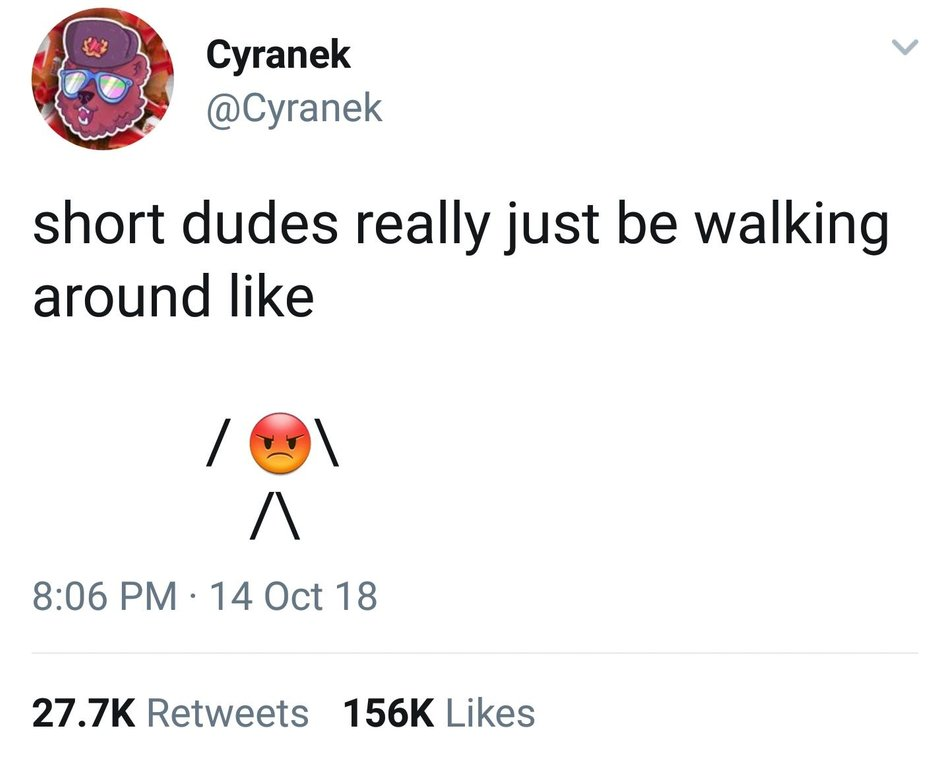This screenshot has height=767, width=933.
Task: Click the word 'Likes' label
Action: coord(490,713)
